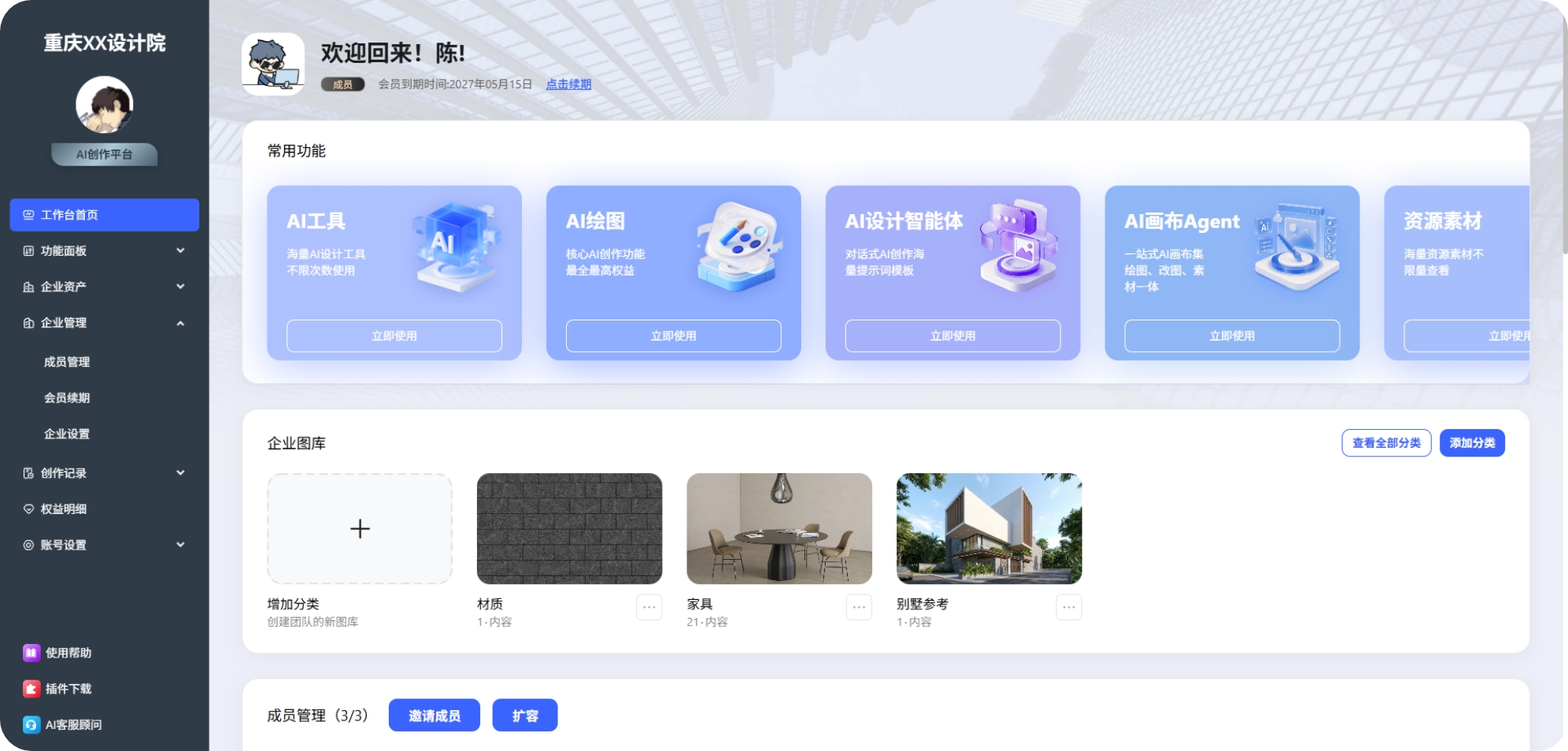The height and width of the screenshot is (751, 1568).
Task: Expand the 创作记录 chevron
Action: point(180,473)
